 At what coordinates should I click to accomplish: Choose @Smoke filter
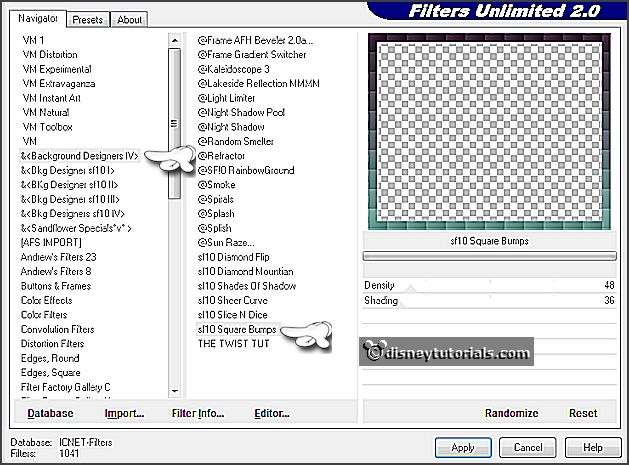pyautogui.click(x=217, y=185)
